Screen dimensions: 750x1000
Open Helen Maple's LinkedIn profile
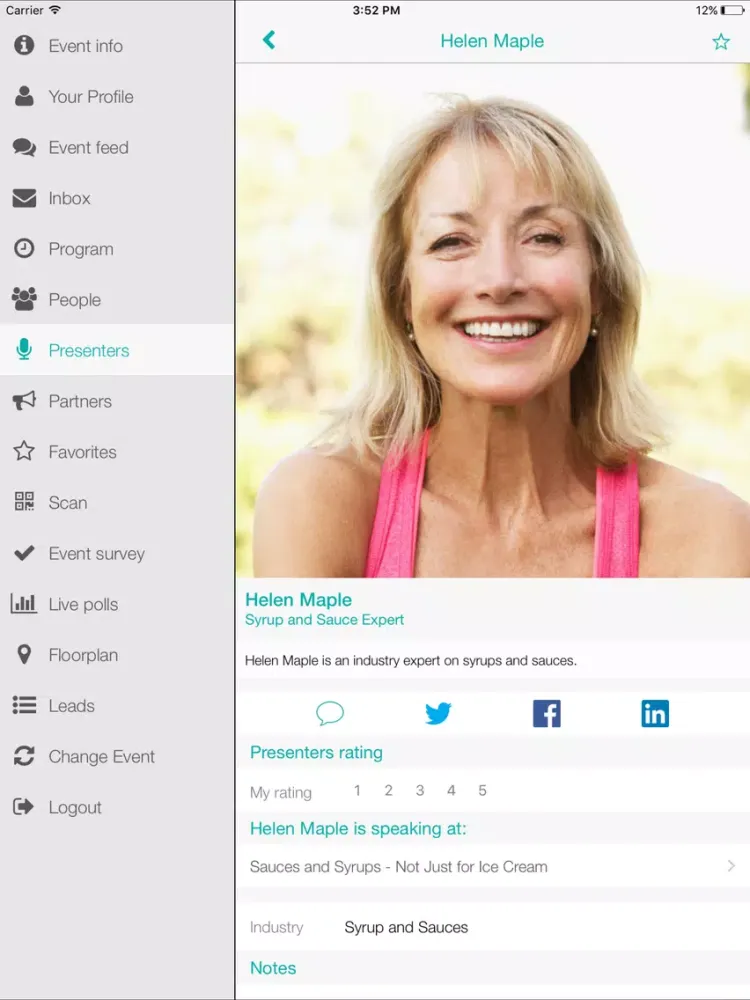tap(655, 713)
